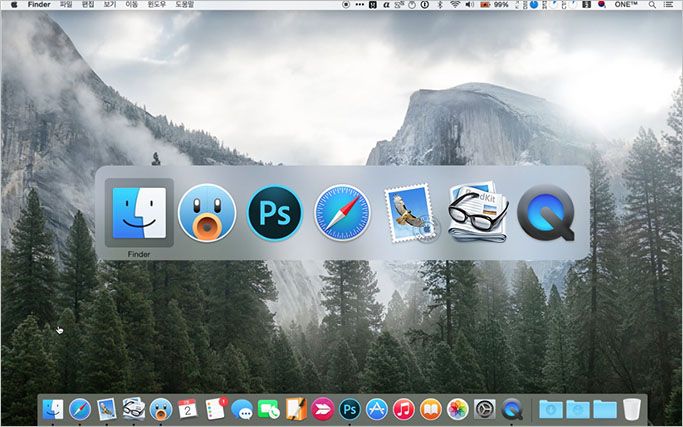The image size is (683, 427).
Task: Open Bluetooth status menu
Action: (440, 4)
